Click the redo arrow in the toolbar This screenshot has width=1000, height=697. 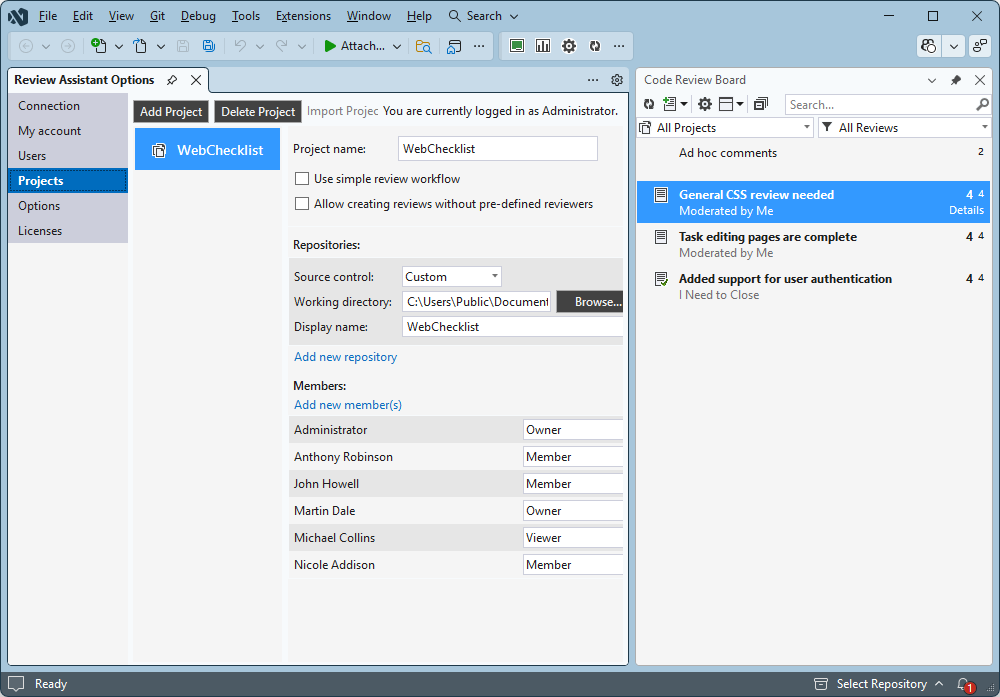pyautogui.click(x=281, y=46)
